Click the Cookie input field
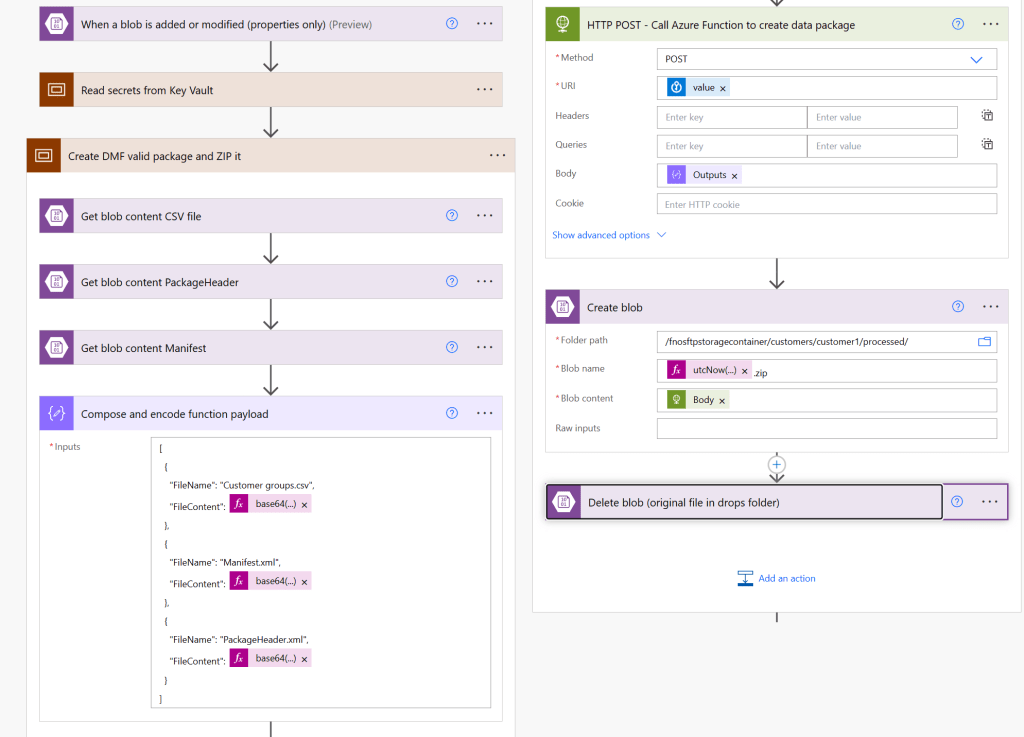 [x=826, y=204]
